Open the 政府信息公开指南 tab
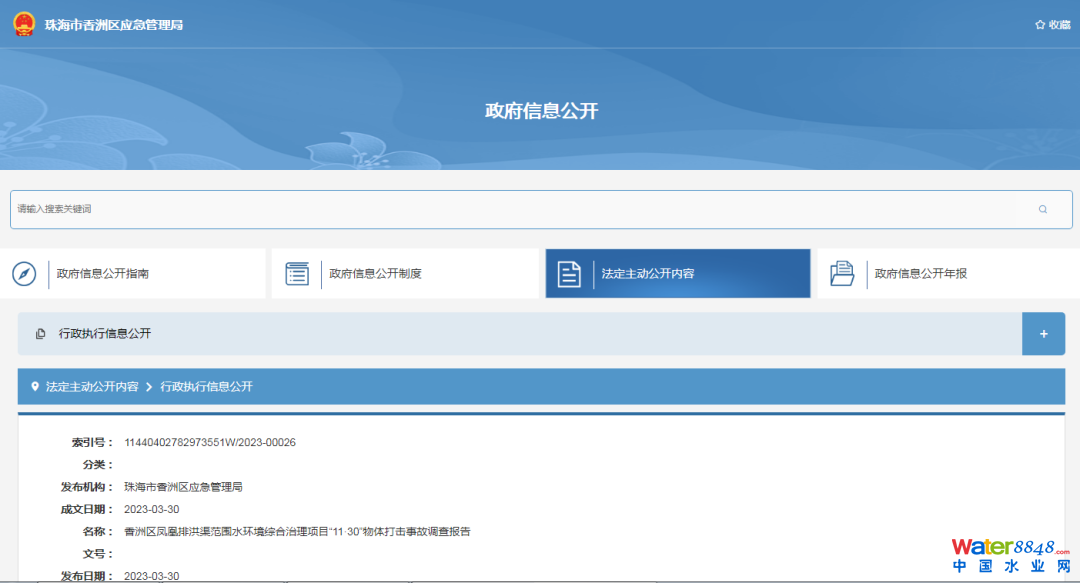 103,274
